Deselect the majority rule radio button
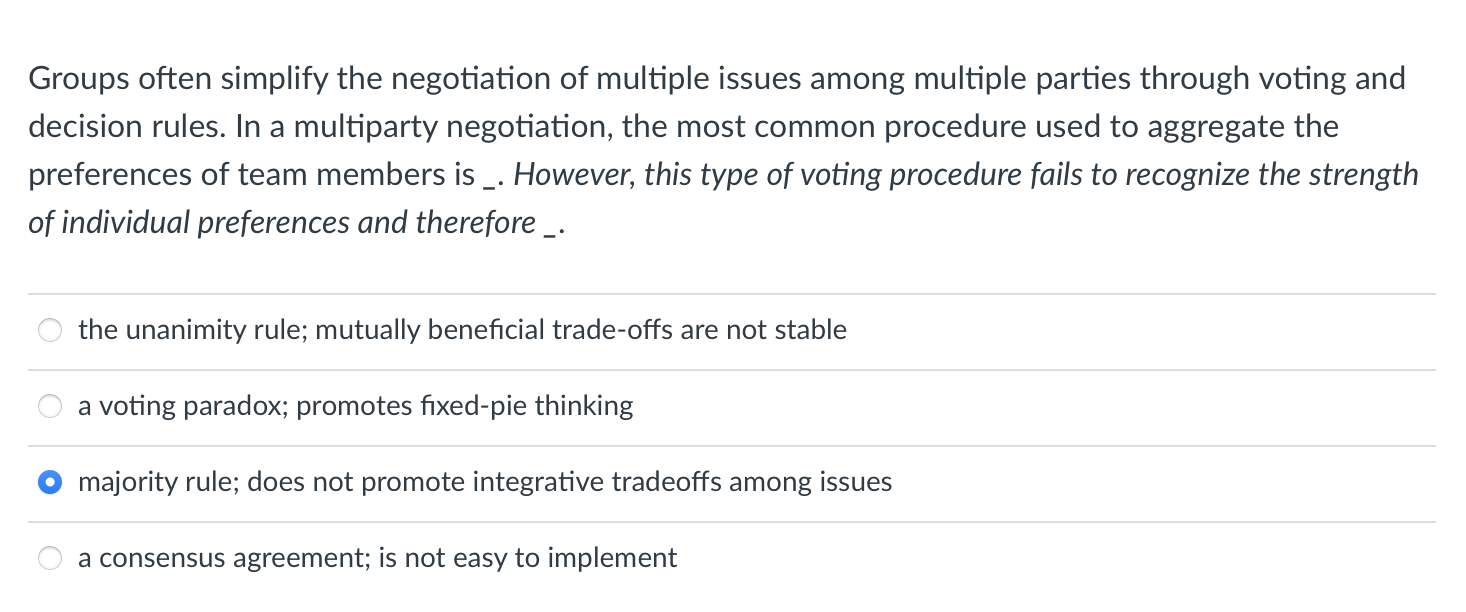Image resolution: width=1466 pixels, height=612 pixels. pyautogui.click(x=50, y=481)
